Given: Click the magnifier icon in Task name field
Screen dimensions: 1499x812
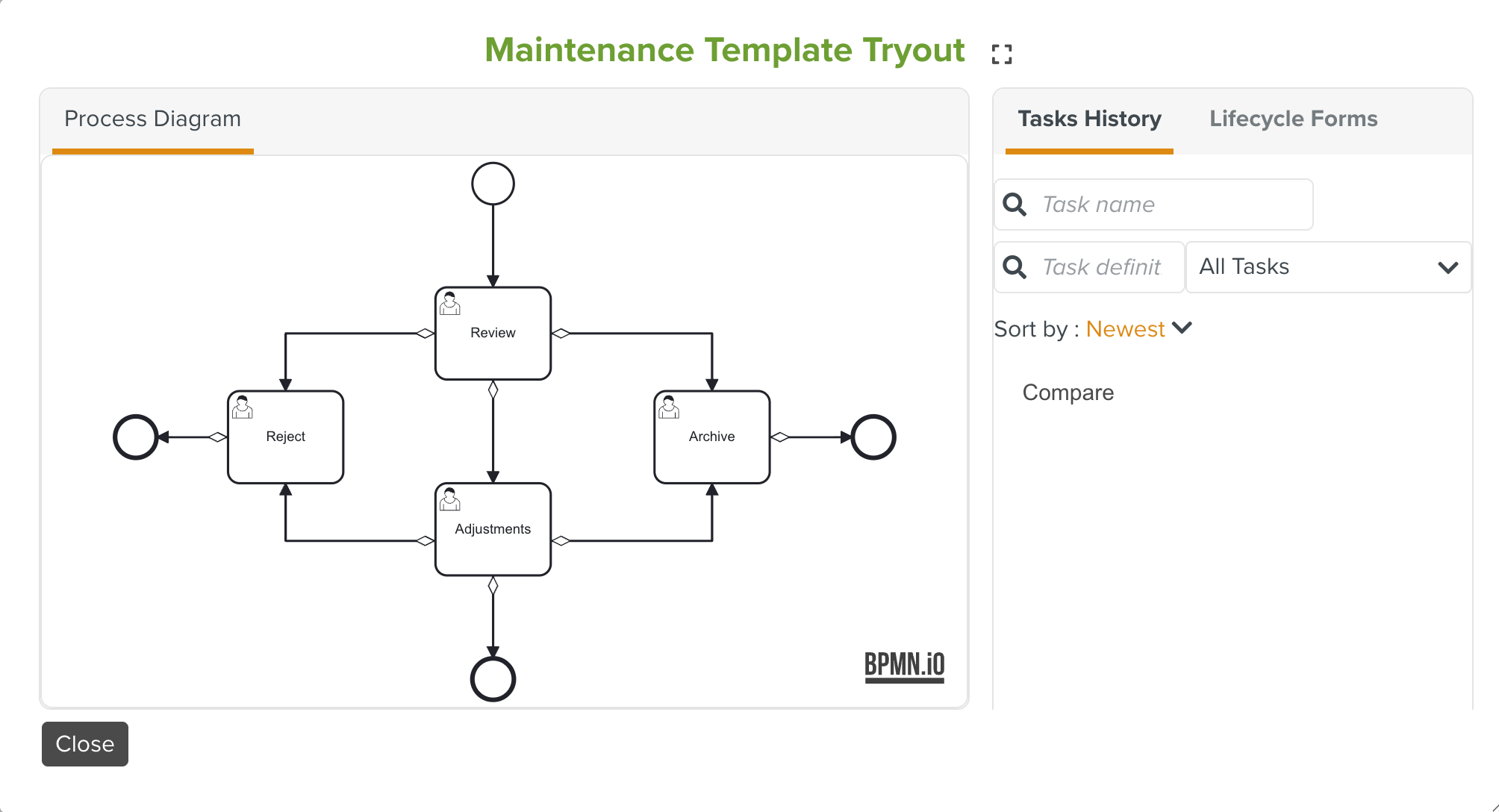Looking at the screenshot, I should click(x=1015, y=204).
